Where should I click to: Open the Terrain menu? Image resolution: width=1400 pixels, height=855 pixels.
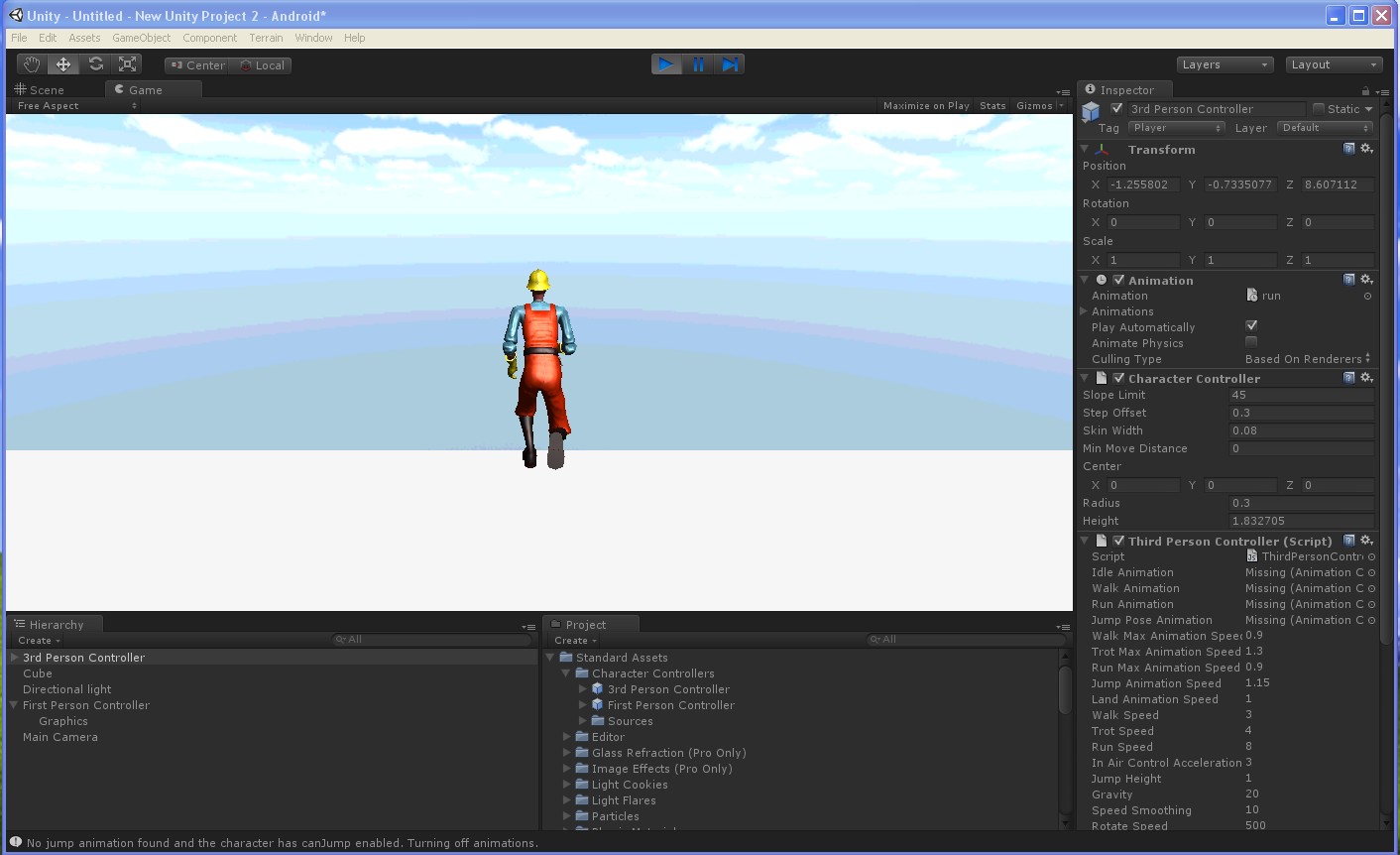266,38
